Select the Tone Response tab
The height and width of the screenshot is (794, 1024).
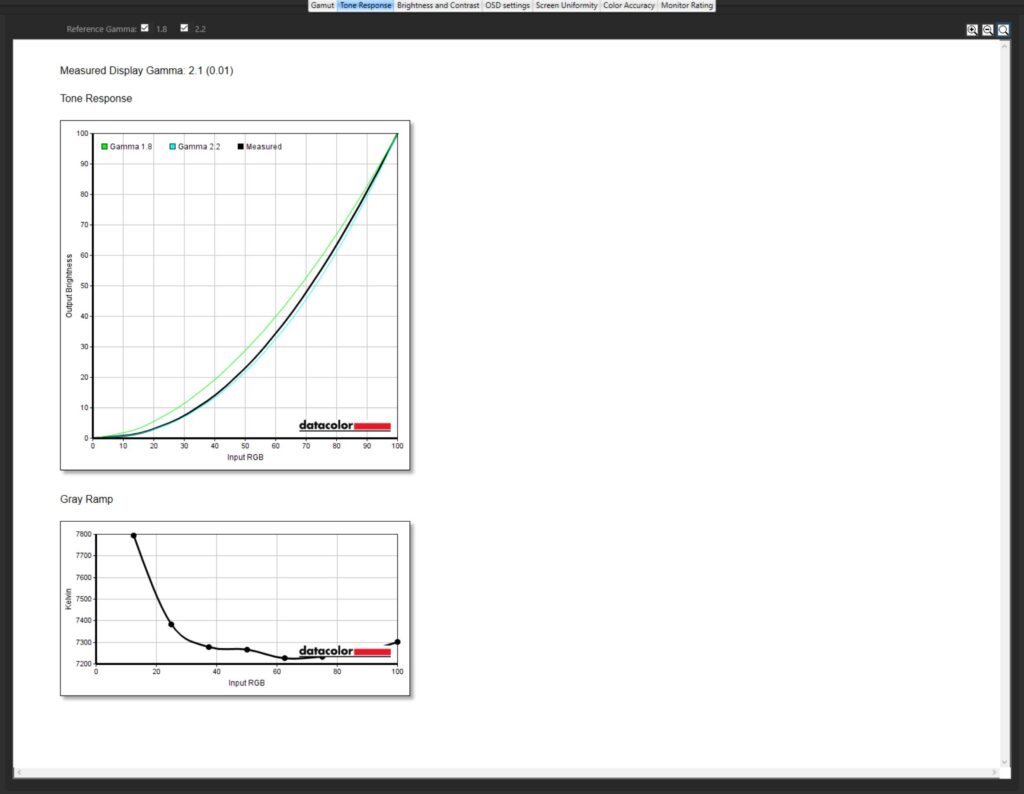point(365,6)
